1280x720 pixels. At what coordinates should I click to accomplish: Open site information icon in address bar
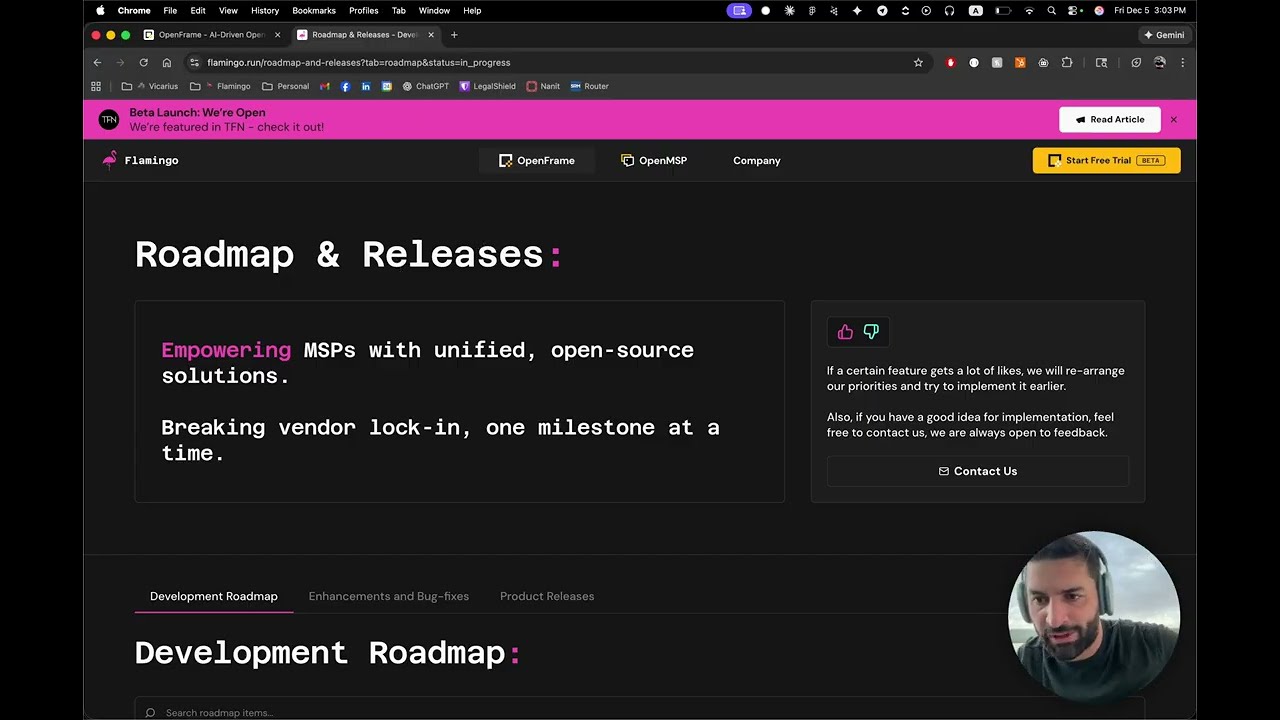point(194,62)
